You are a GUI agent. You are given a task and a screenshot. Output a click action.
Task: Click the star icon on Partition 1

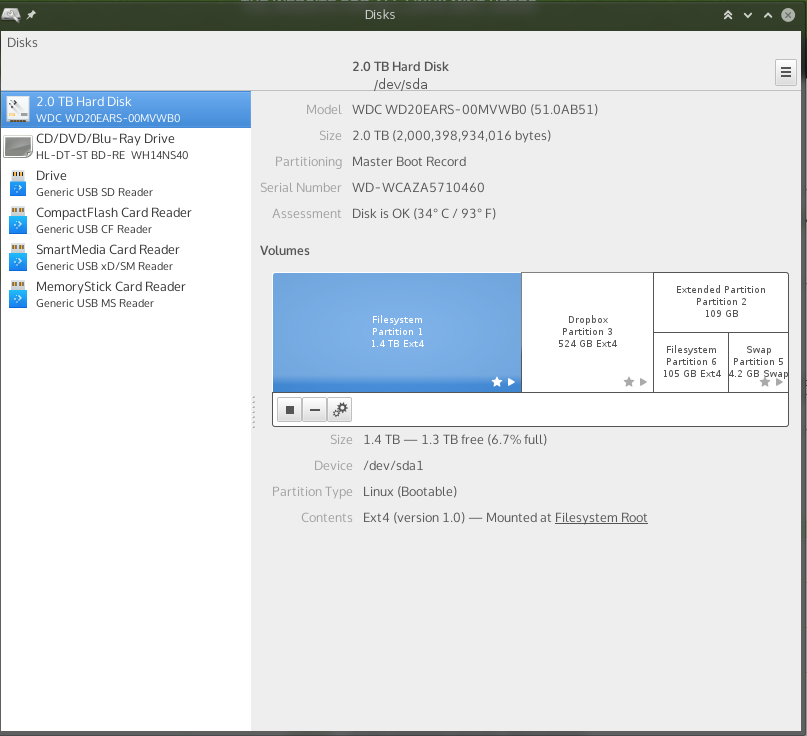(497, 382)
